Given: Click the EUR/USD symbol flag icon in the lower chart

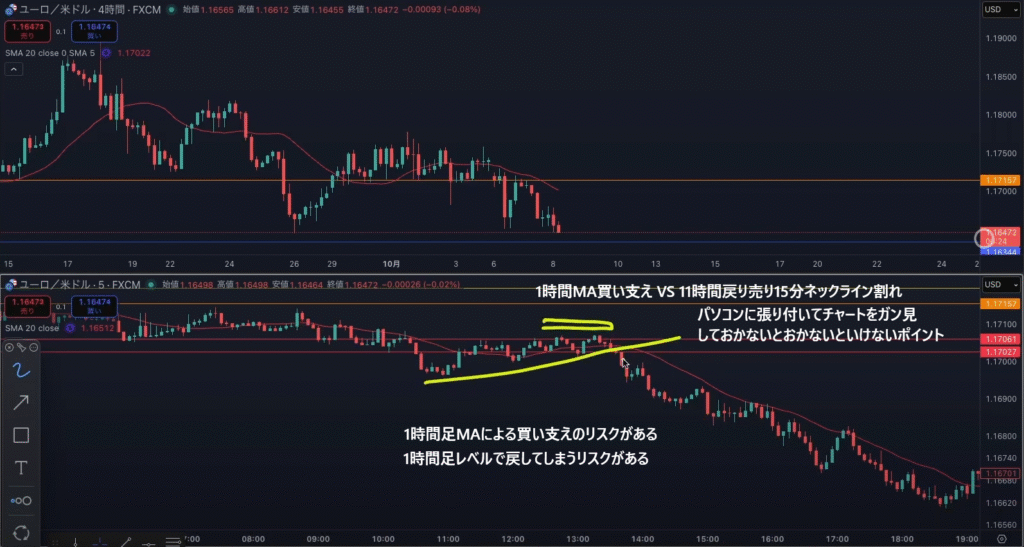Looking at the screenshot, I should click(10, 285).
